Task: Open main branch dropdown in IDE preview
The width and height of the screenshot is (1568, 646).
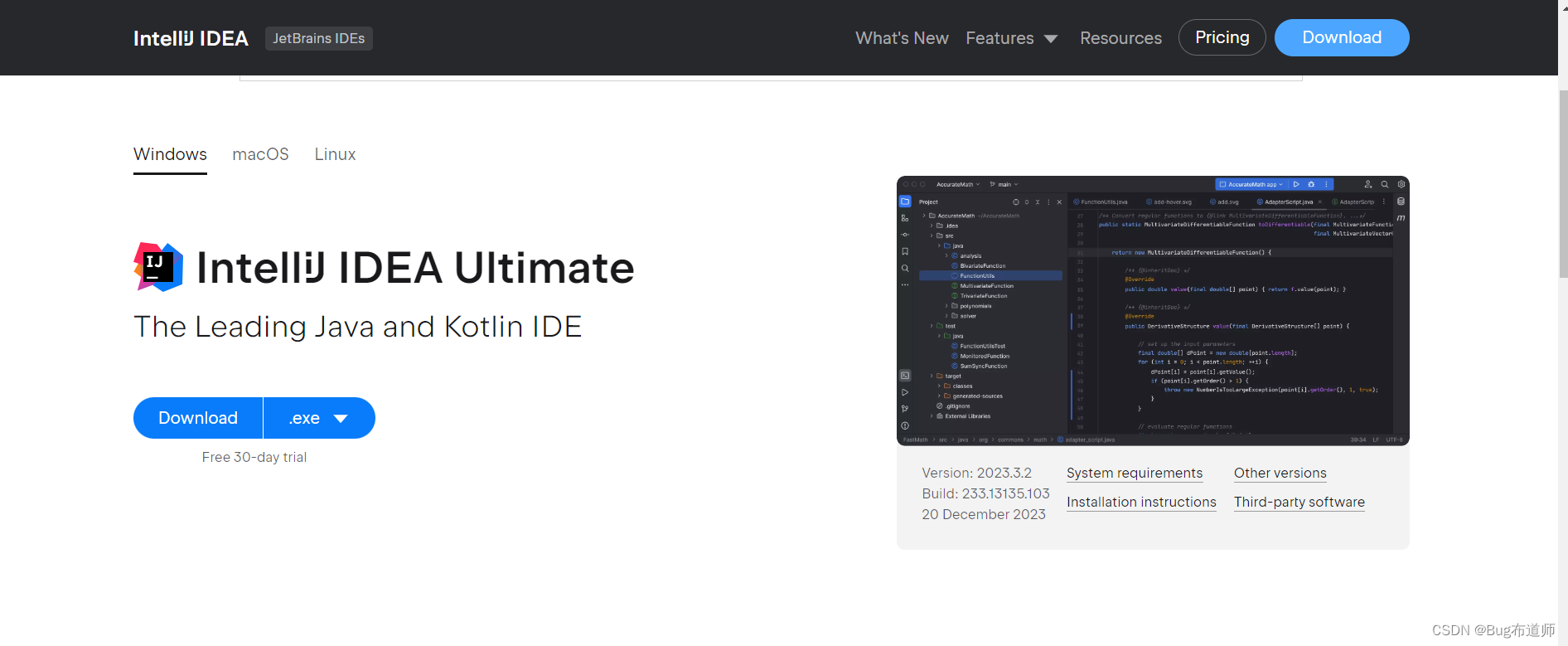Action: (x=1004, y=184)
